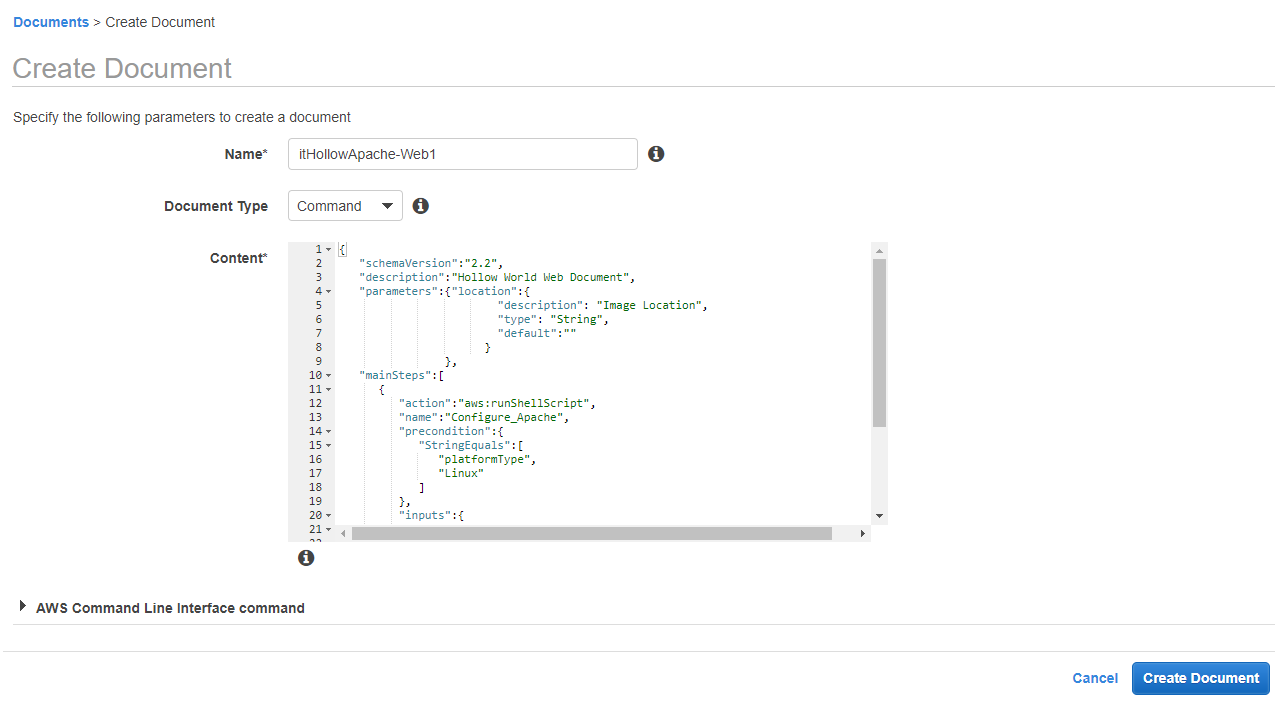Fold the StringEquals array at line 15
Viewport: 1280px width, 704px height.
329,446
